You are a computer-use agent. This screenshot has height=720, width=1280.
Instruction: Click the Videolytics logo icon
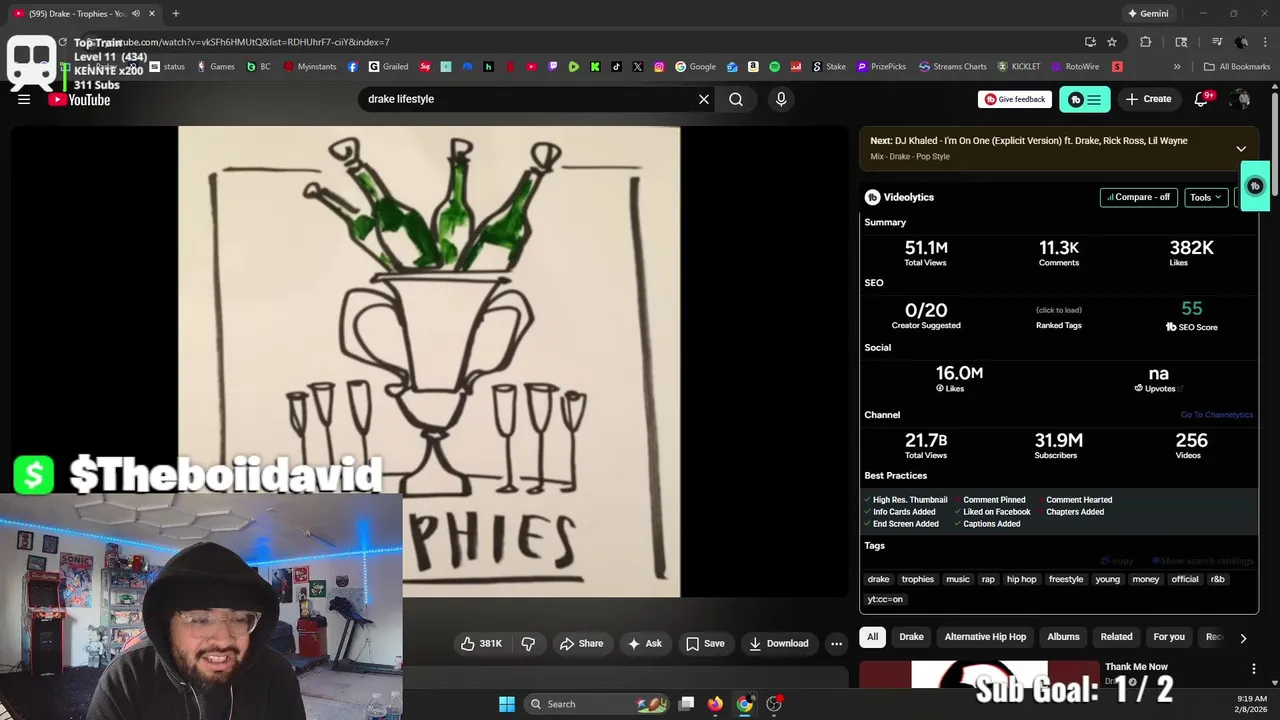click(872, 197)
